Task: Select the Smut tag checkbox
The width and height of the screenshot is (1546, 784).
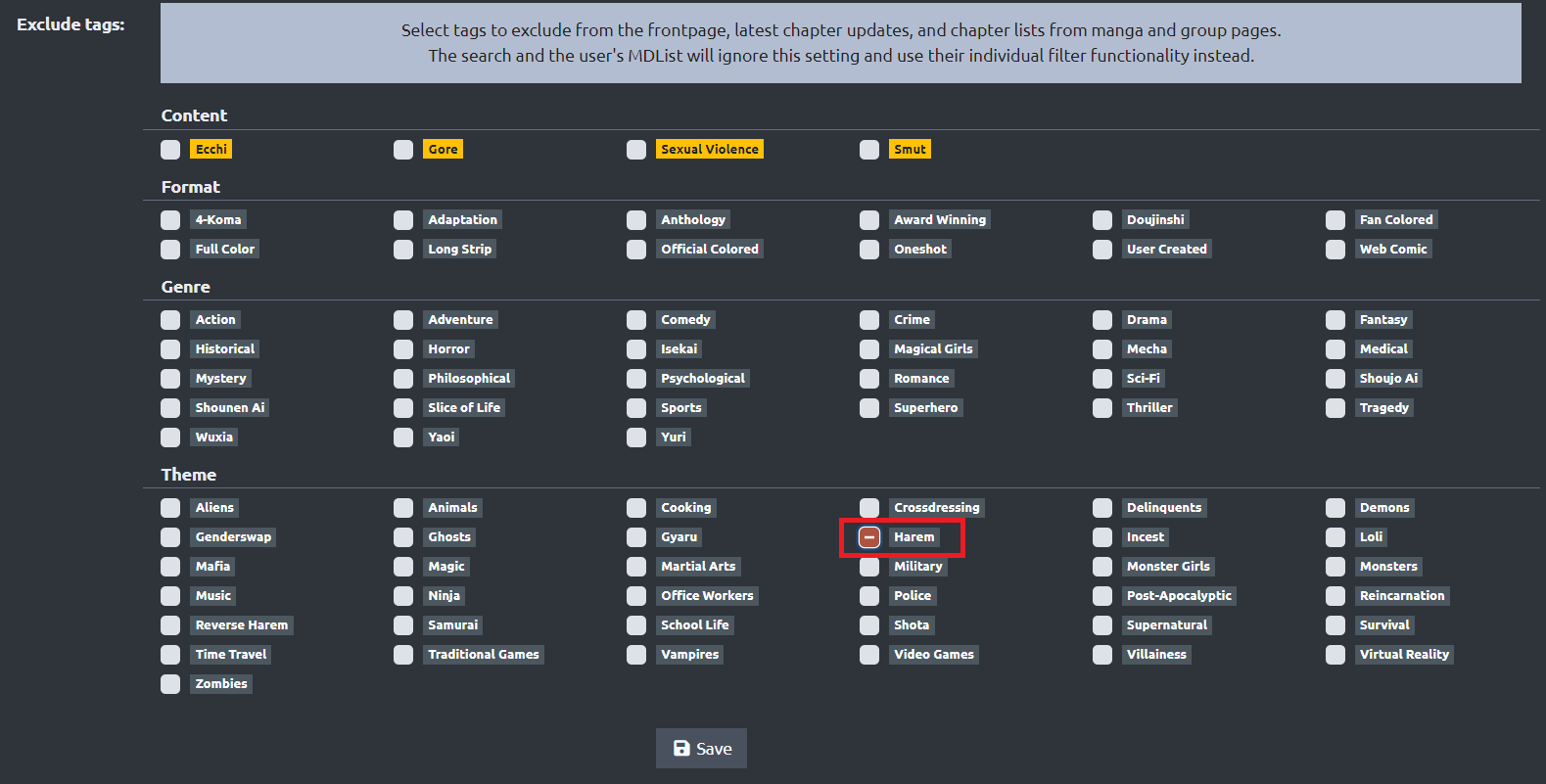Action: (x=869, y=150)
